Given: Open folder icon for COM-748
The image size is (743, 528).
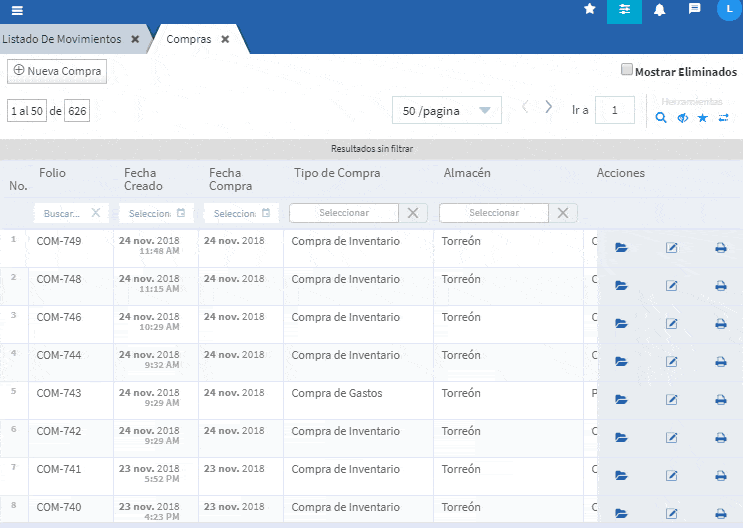Looking at the screenshot, I should (x=621, y=285).
